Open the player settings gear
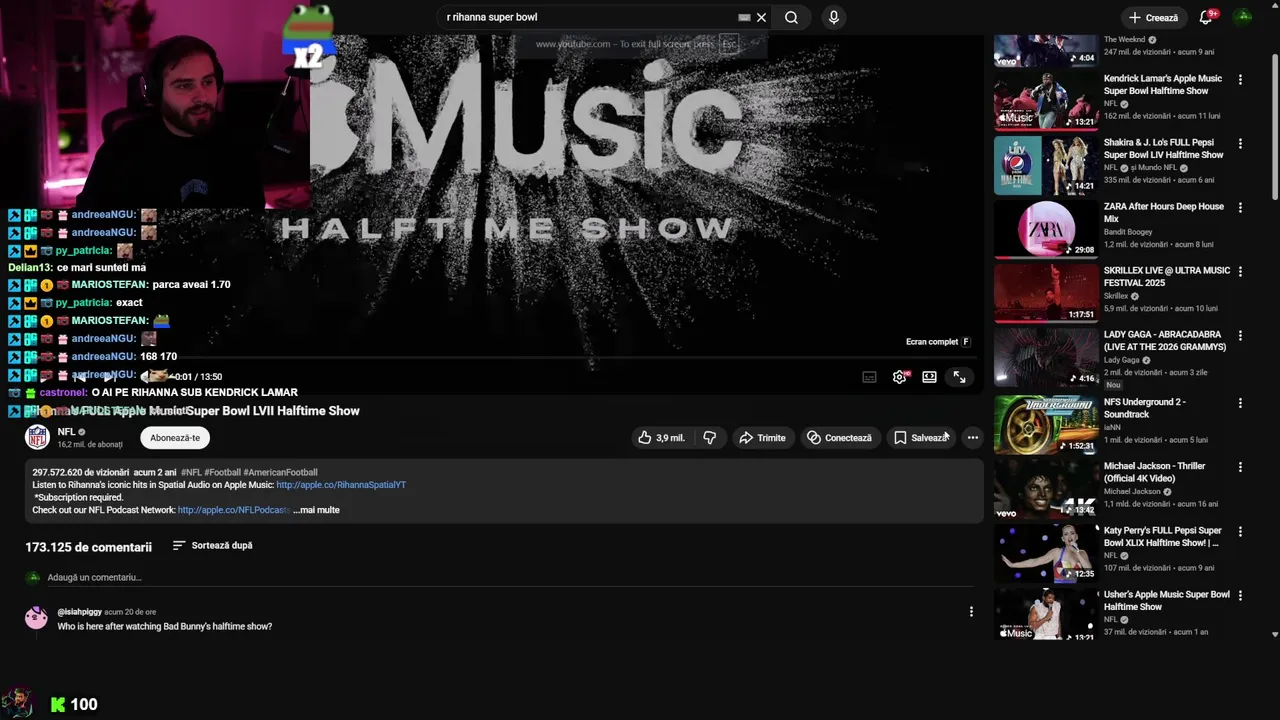Image resolution: width=1280 pixels, height=720 pixels. 900,377
